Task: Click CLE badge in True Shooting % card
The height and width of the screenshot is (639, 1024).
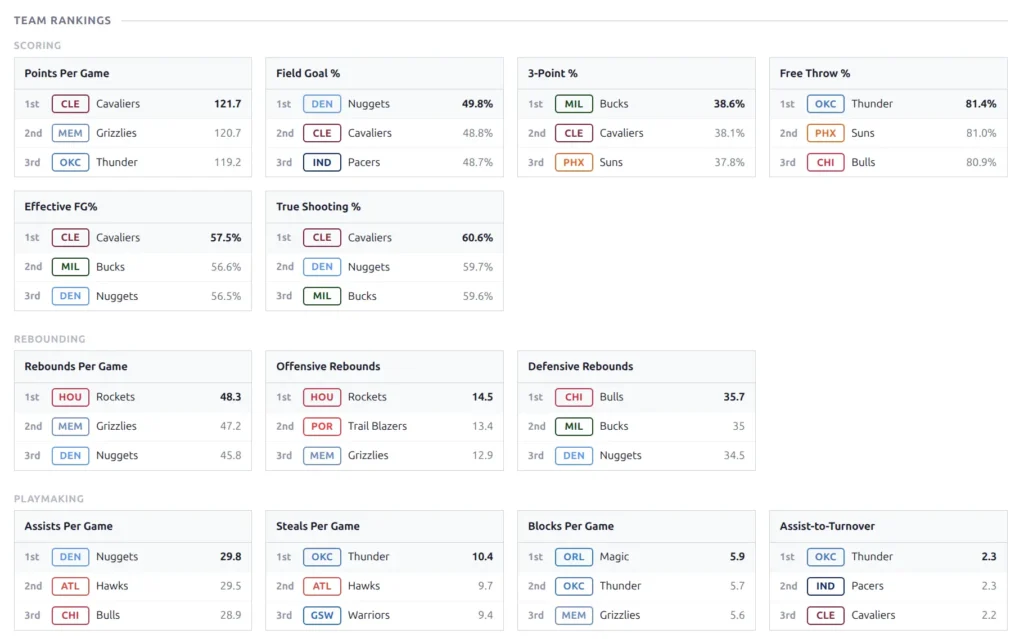Action: (x=322, y=238)
